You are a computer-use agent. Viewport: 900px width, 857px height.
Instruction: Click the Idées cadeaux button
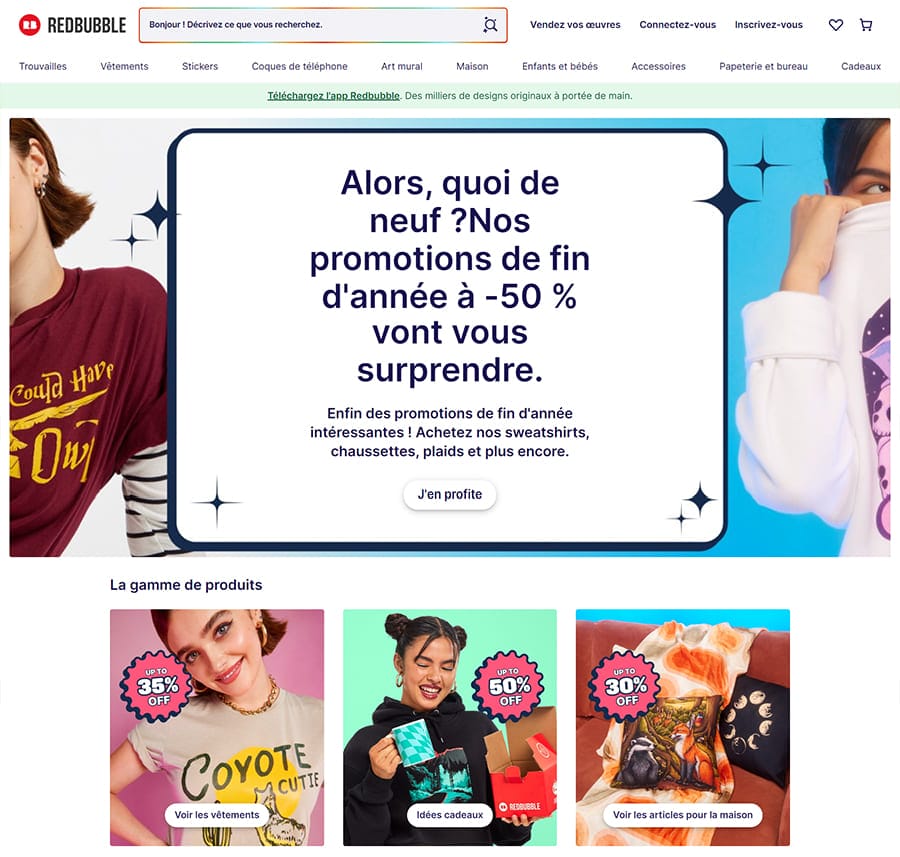(450, 815)
